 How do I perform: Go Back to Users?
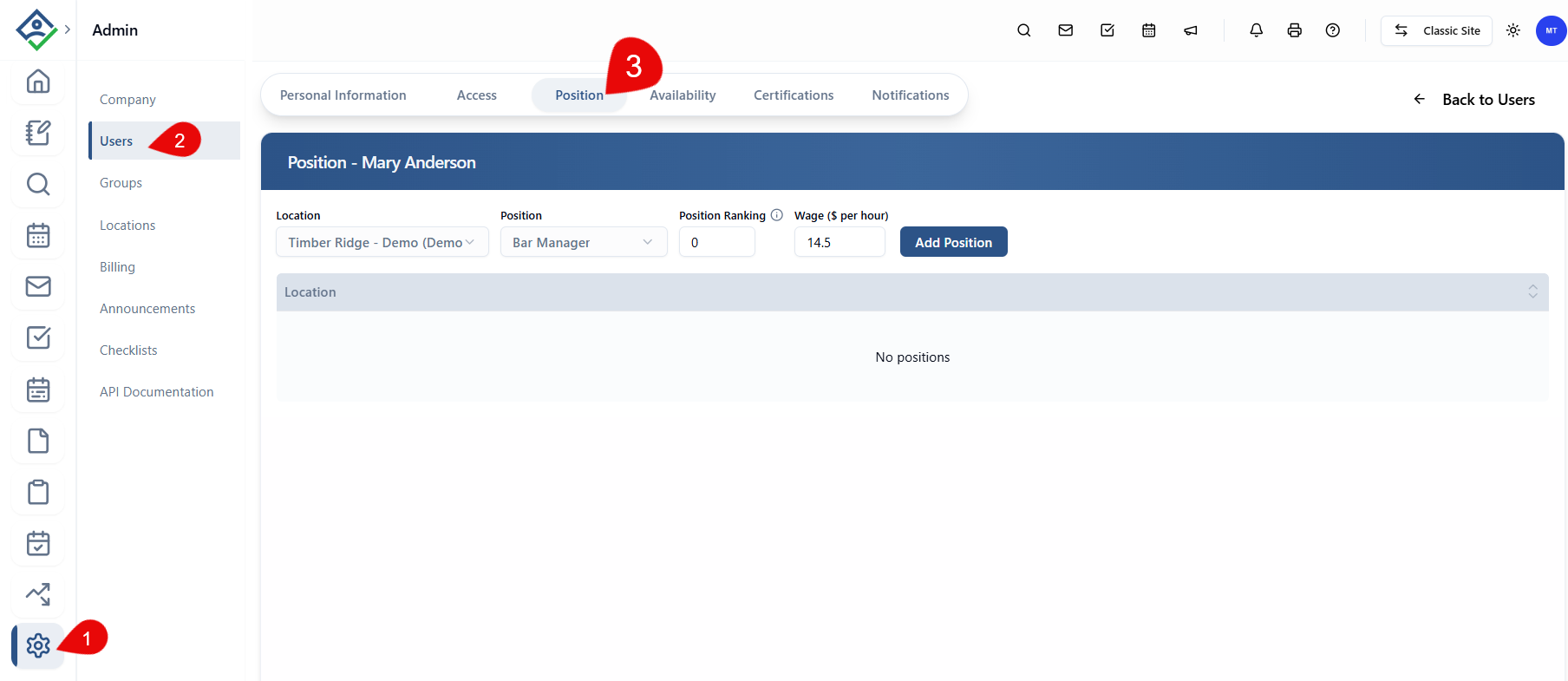coord(1474,100)
